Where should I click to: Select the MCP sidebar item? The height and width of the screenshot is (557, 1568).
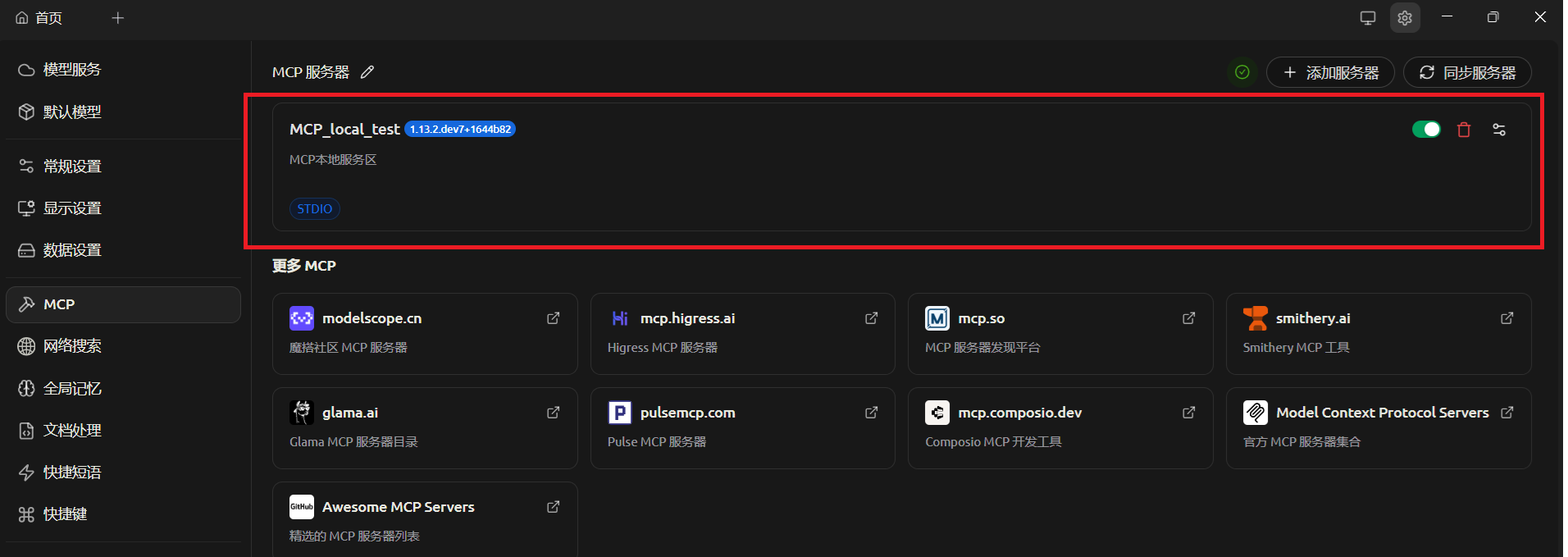[123, 304]
